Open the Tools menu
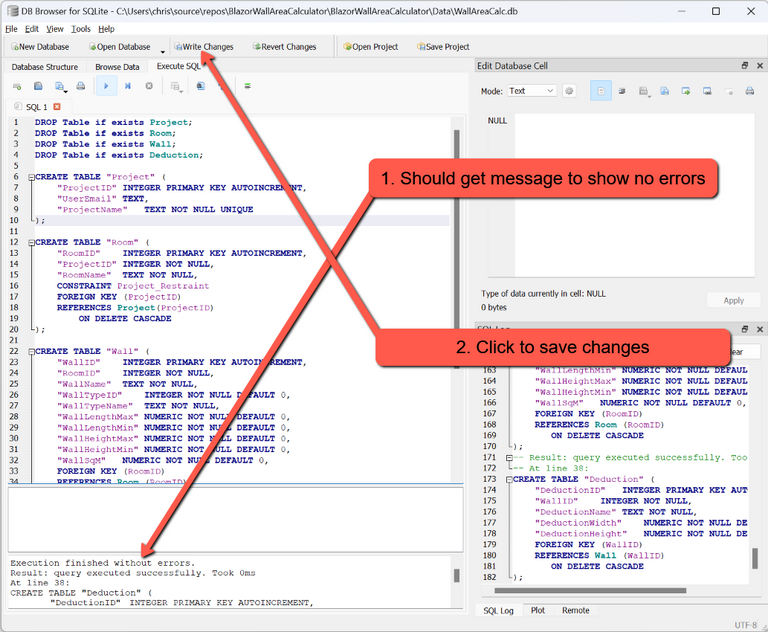 [x=81, y=29]
